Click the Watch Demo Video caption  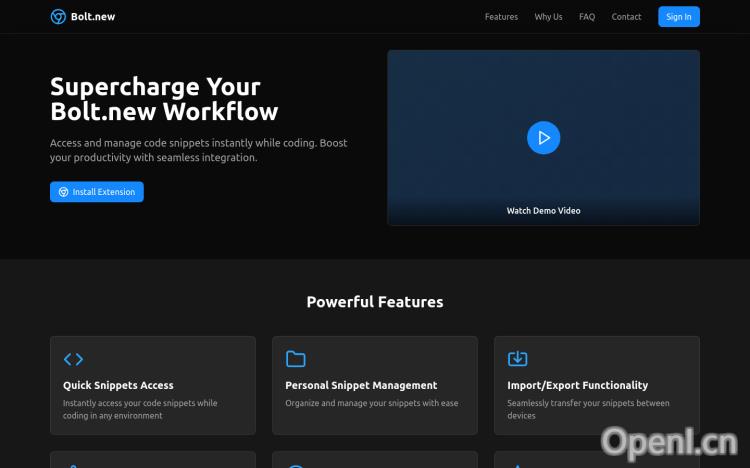[543, 211]
